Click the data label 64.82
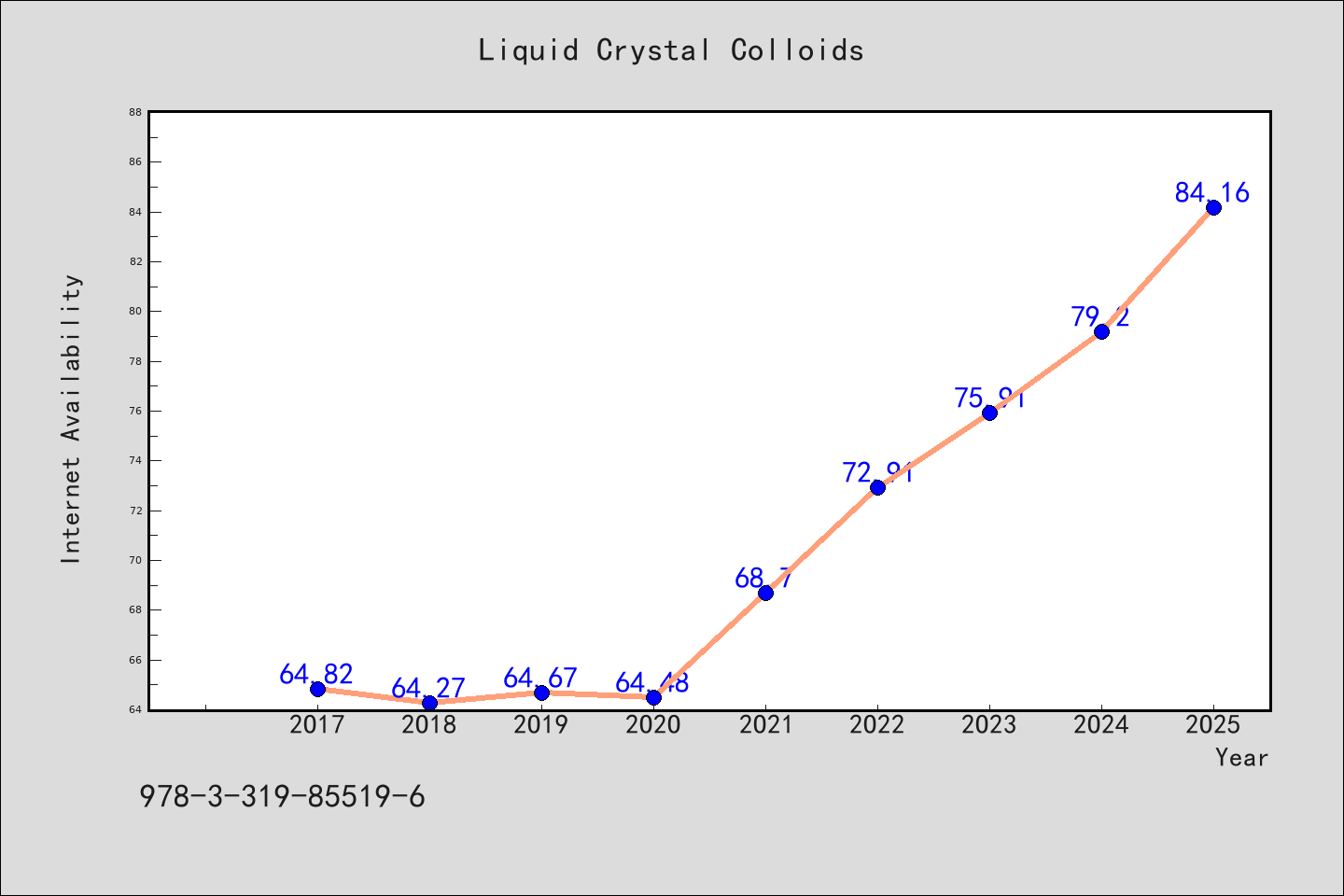 point(316,674)
